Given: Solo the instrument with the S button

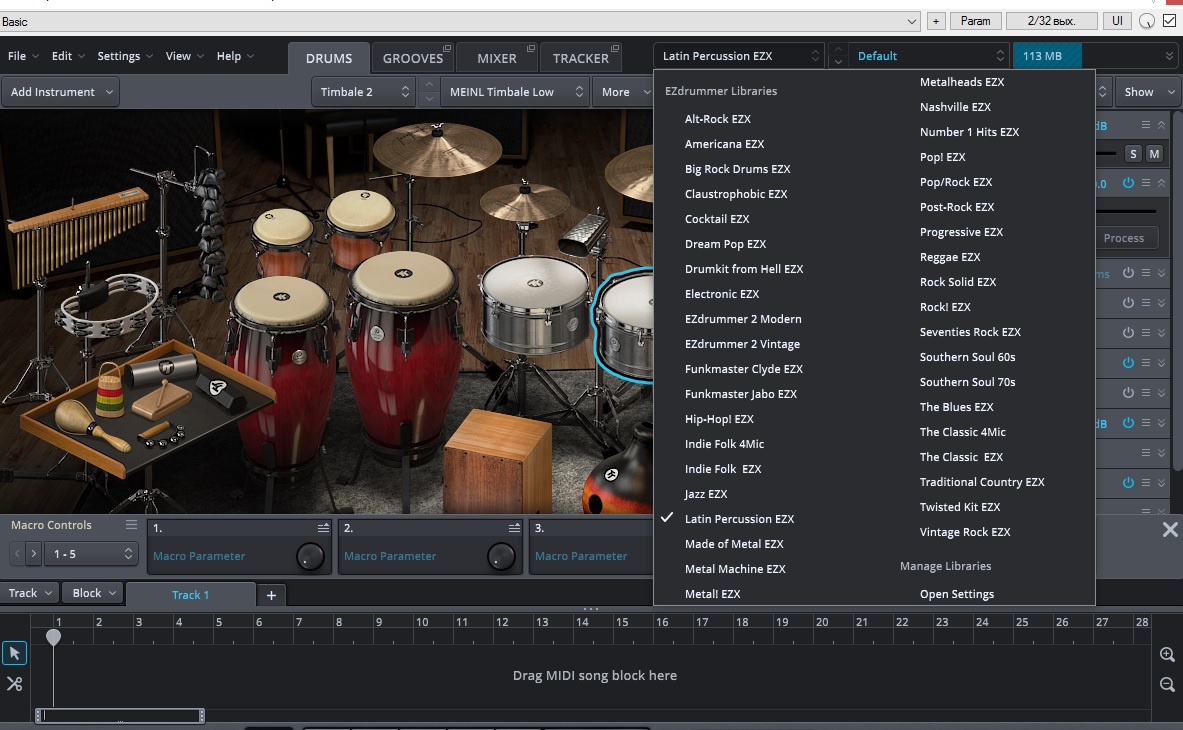Looking at the screenshot, I should [x=1133, y=153].
